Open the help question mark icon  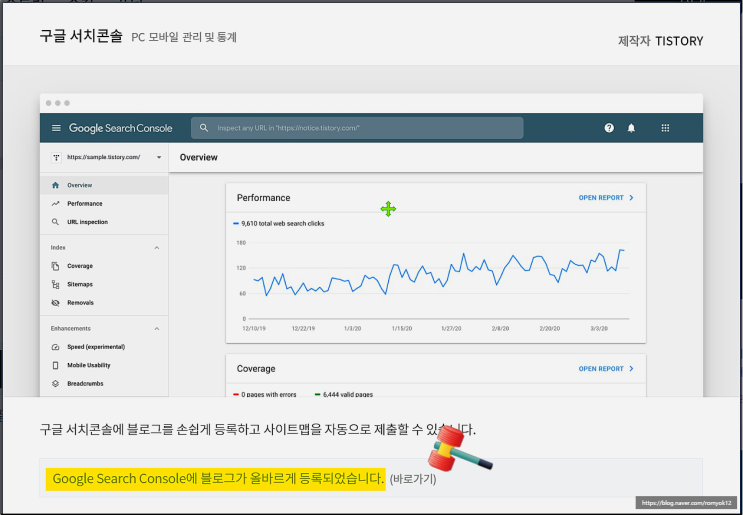point(609,128)
